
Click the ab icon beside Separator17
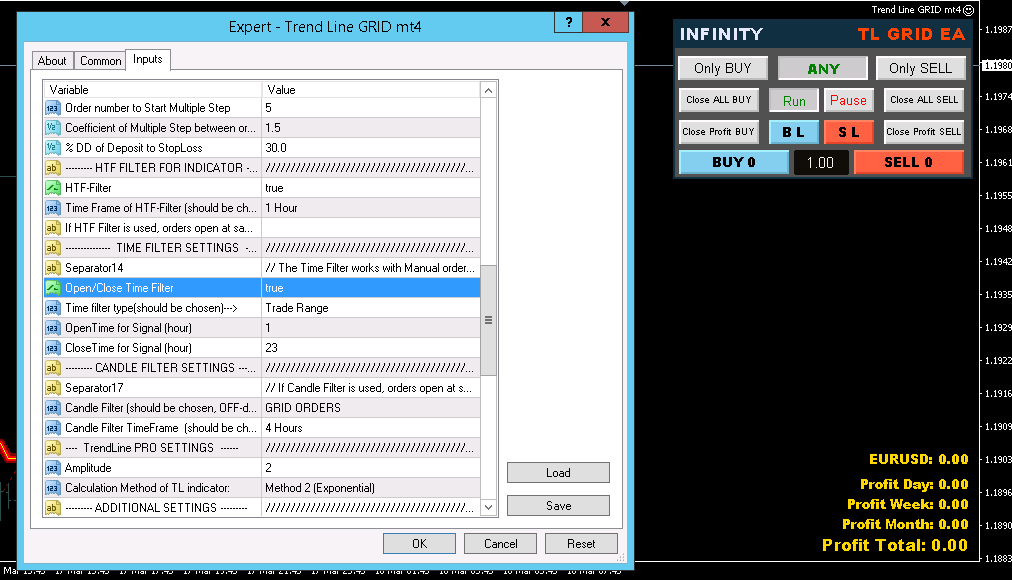(x=53, y=388)
